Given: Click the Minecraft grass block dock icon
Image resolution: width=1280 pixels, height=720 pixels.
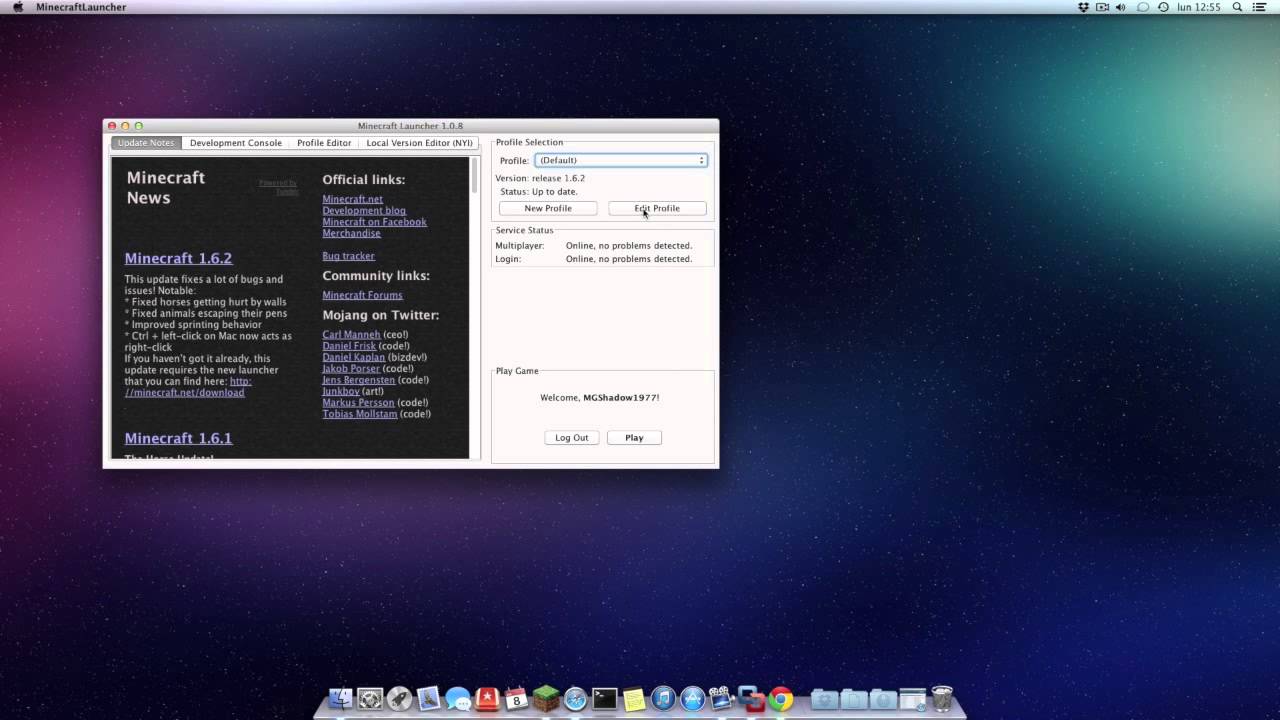Looking at the screenshot, I should pyautogui.click(x=546, y=698).
